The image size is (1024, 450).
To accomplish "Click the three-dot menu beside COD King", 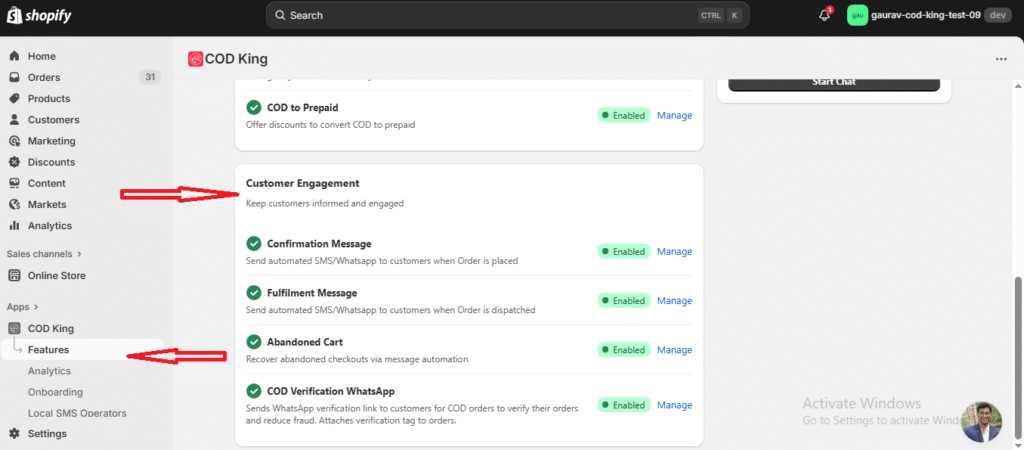I will tap(1001, 59).
